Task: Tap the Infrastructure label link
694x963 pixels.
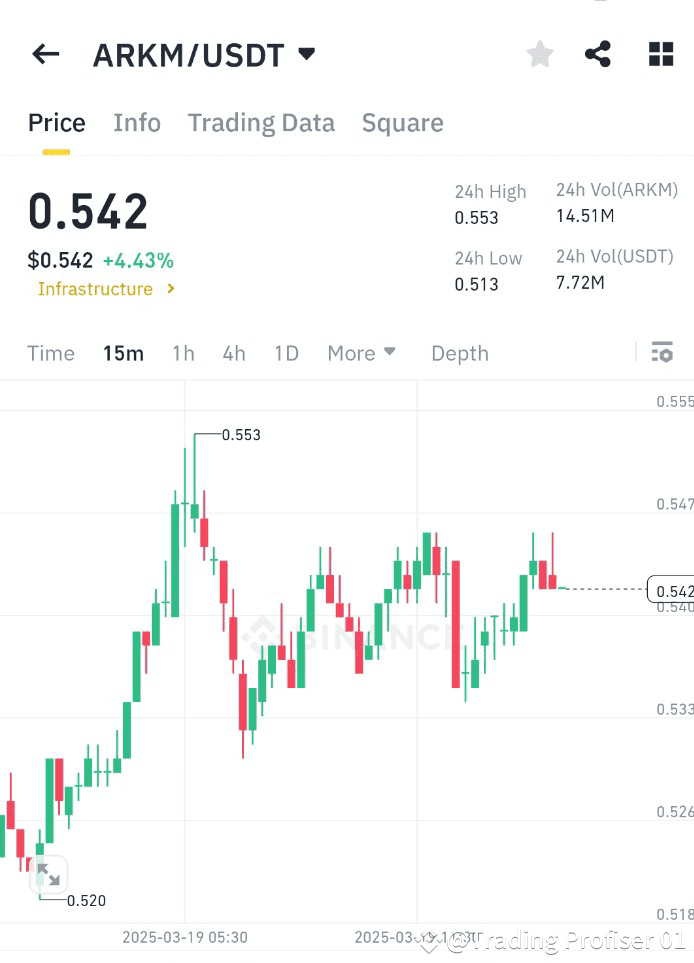Action: 95,289
